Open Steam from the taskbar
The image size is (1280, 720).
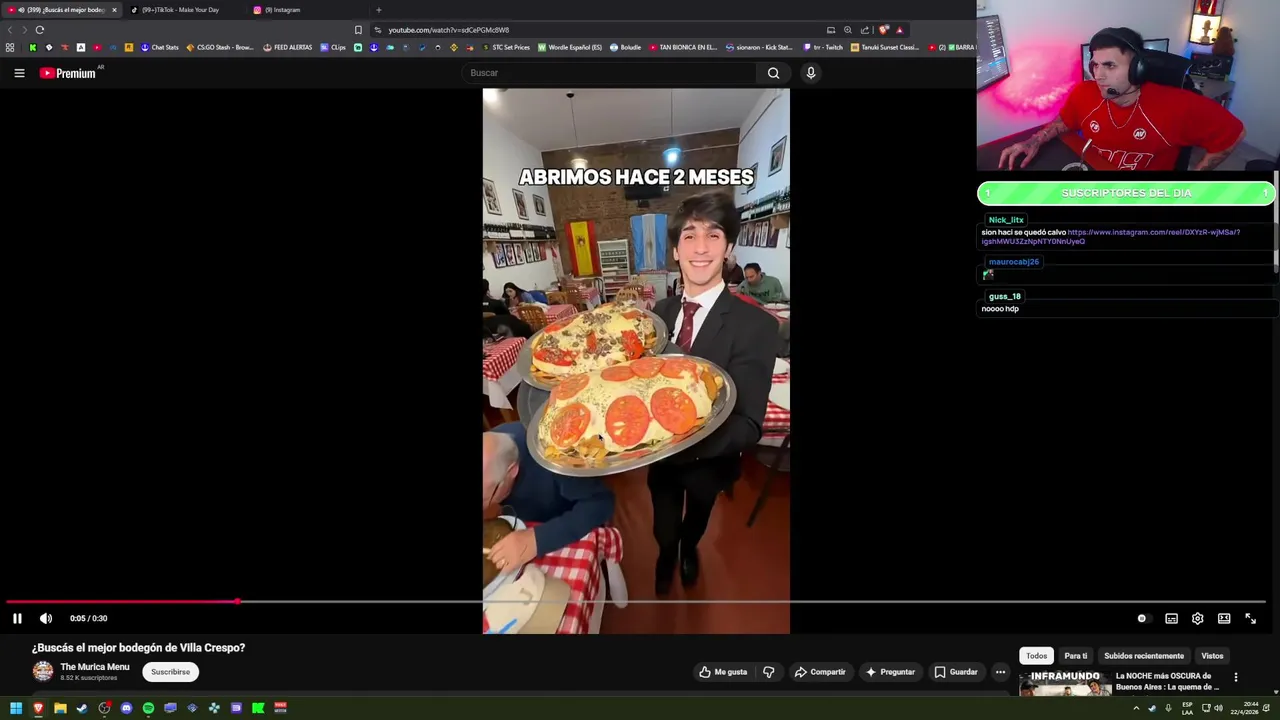(x=82, y=708)
